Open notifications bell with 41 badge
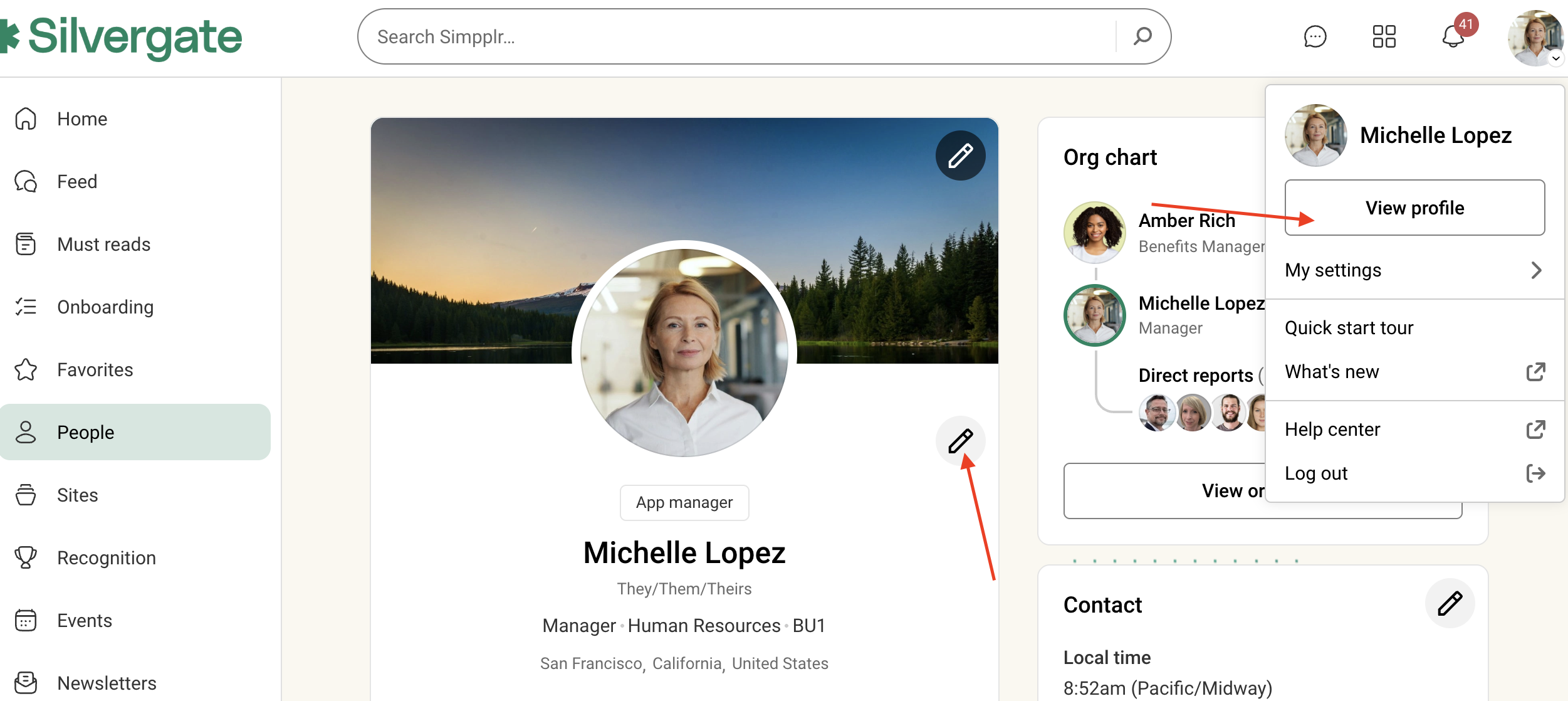Image resolution: width=1568 pixels, height=701 pixels. point(1454,36)
